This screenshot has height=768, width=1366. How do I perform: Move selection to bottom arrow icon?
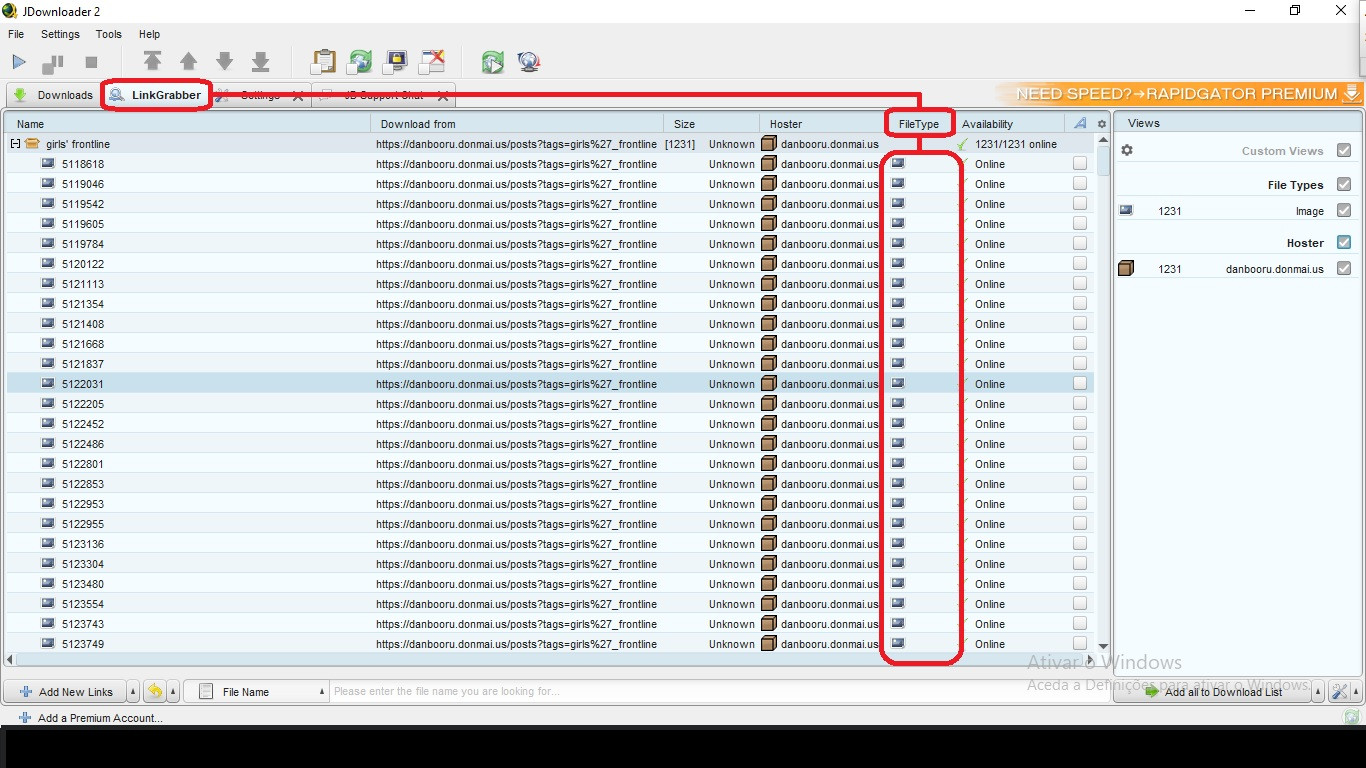(260, 62)
